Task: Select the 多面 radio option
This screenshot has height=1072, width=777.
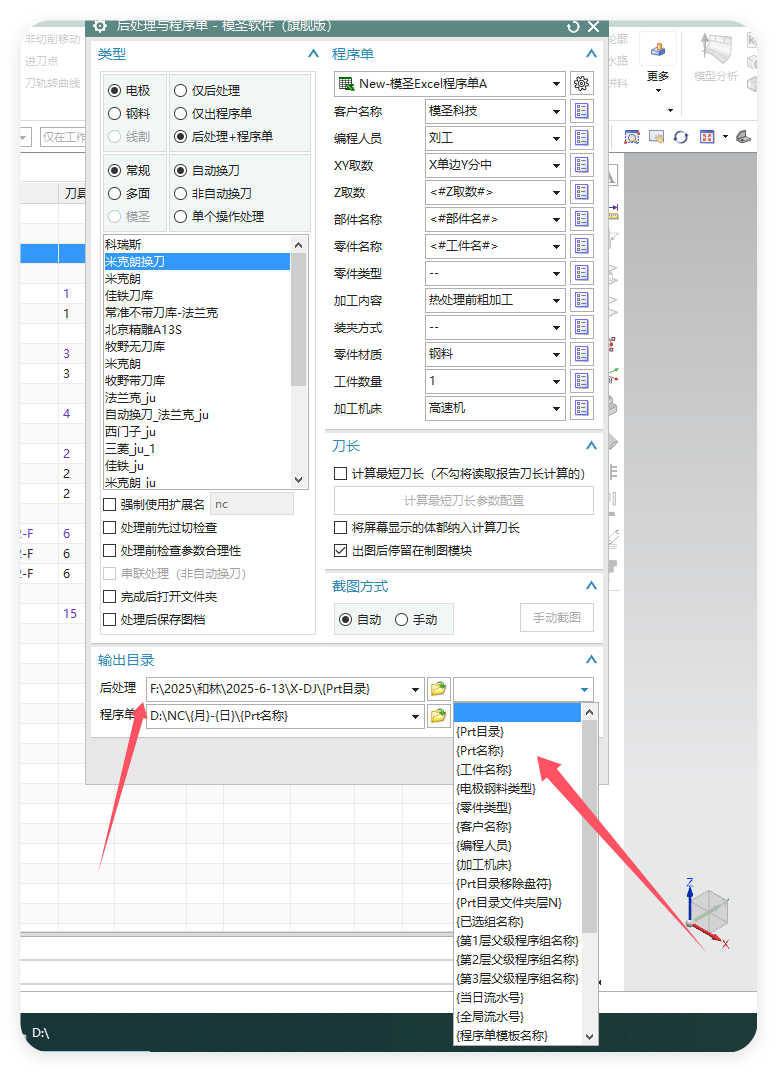Action: [x=128, y=193]
